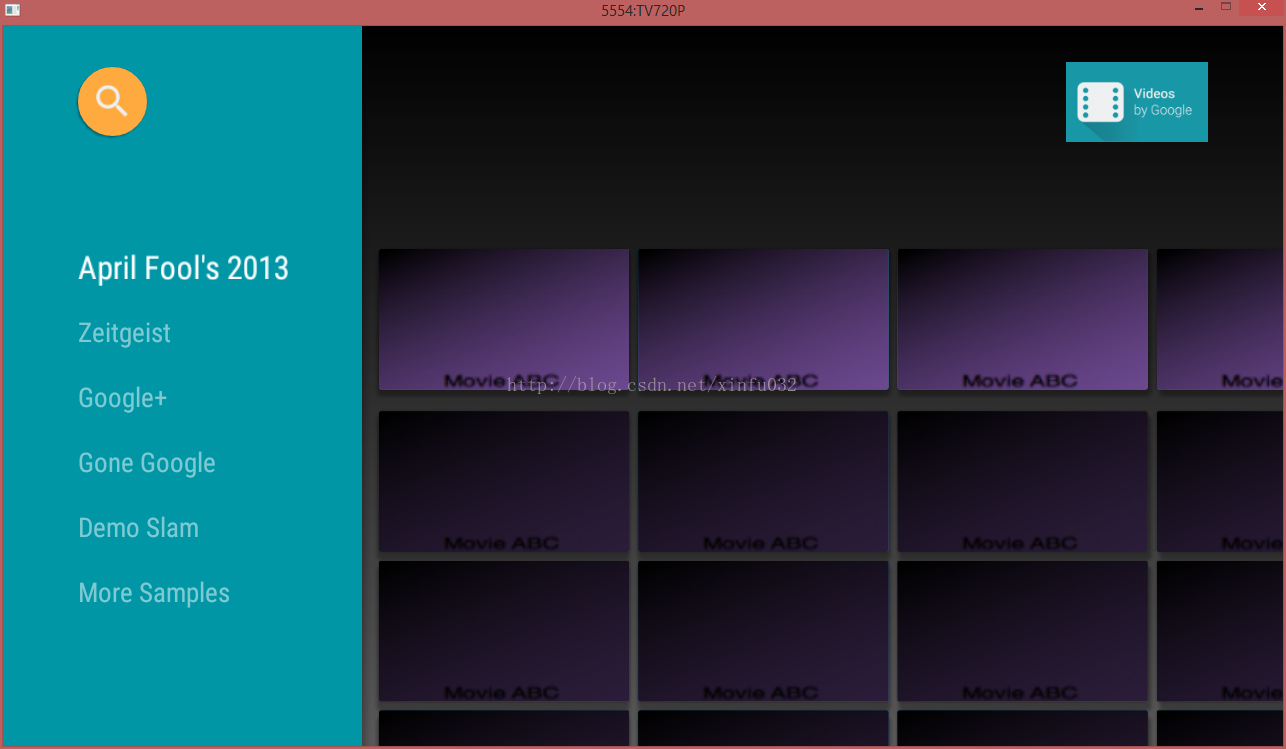The height and width of the screenshot is (749, 1286).
Task: Select the April Fool's 2013 category
Action: (x=183, y=268)
